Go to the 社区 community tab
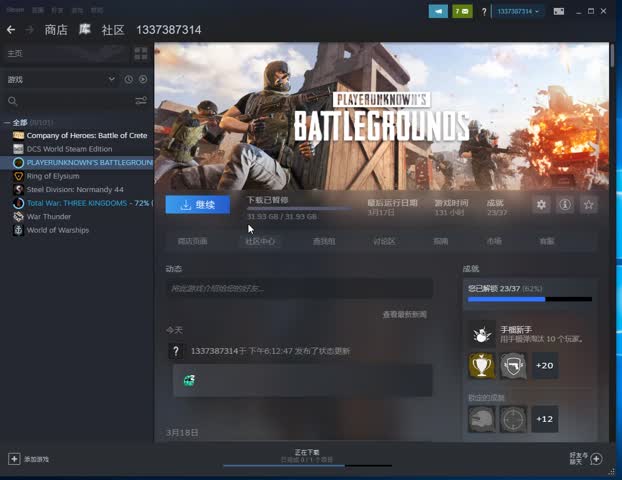 pyautogui.click(x=113, y=30)
